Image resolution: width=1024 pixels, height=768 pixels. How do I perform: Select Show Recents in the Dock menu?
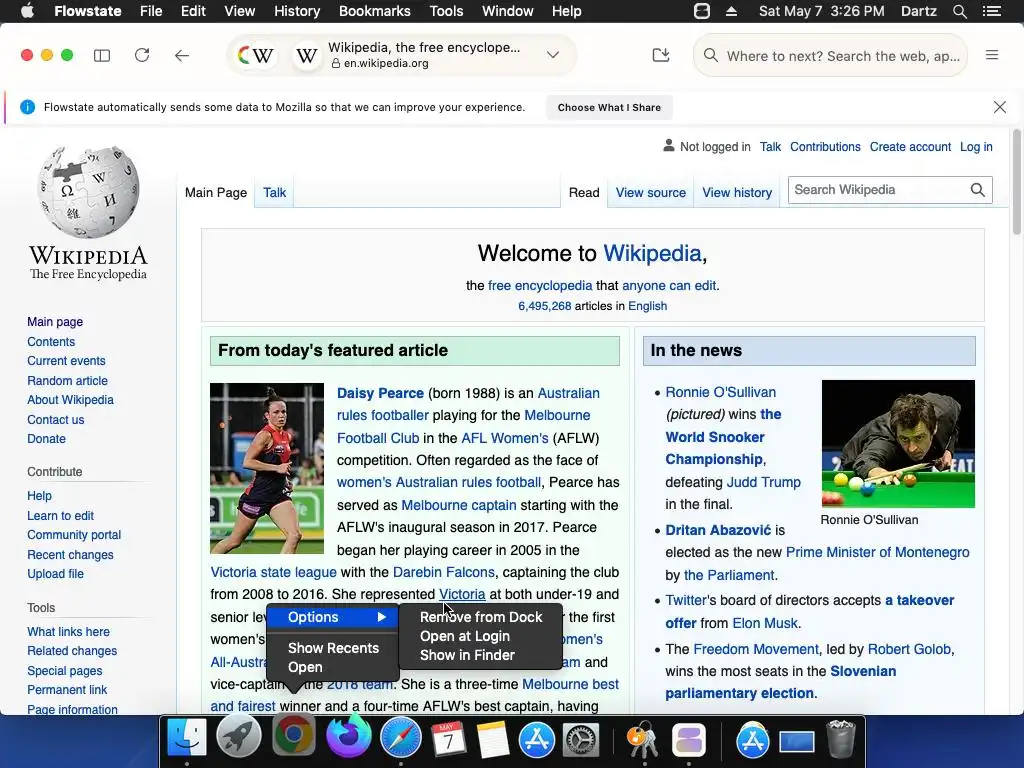[x=333, y=648]
